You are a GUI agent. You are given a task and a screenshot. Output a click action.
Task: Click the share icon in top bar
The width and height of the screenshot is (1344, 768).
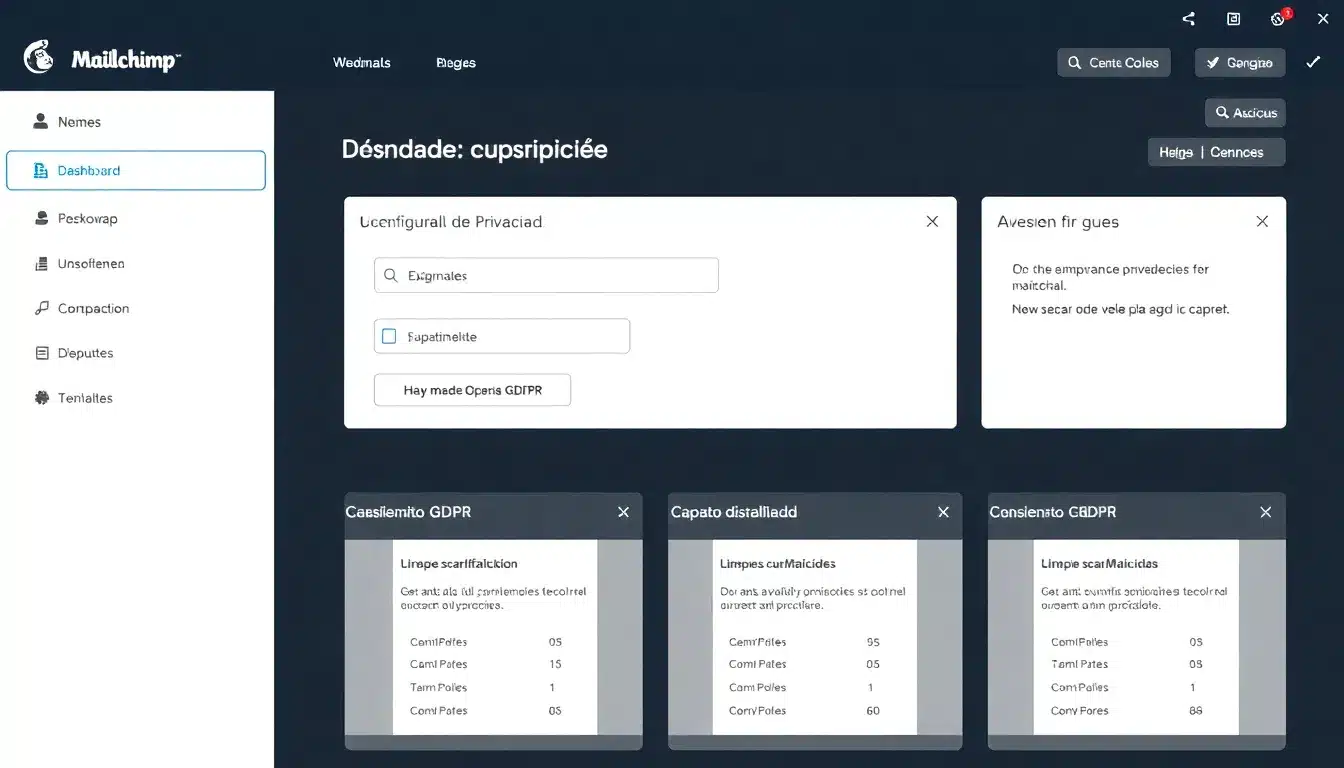coord(1188,18)
